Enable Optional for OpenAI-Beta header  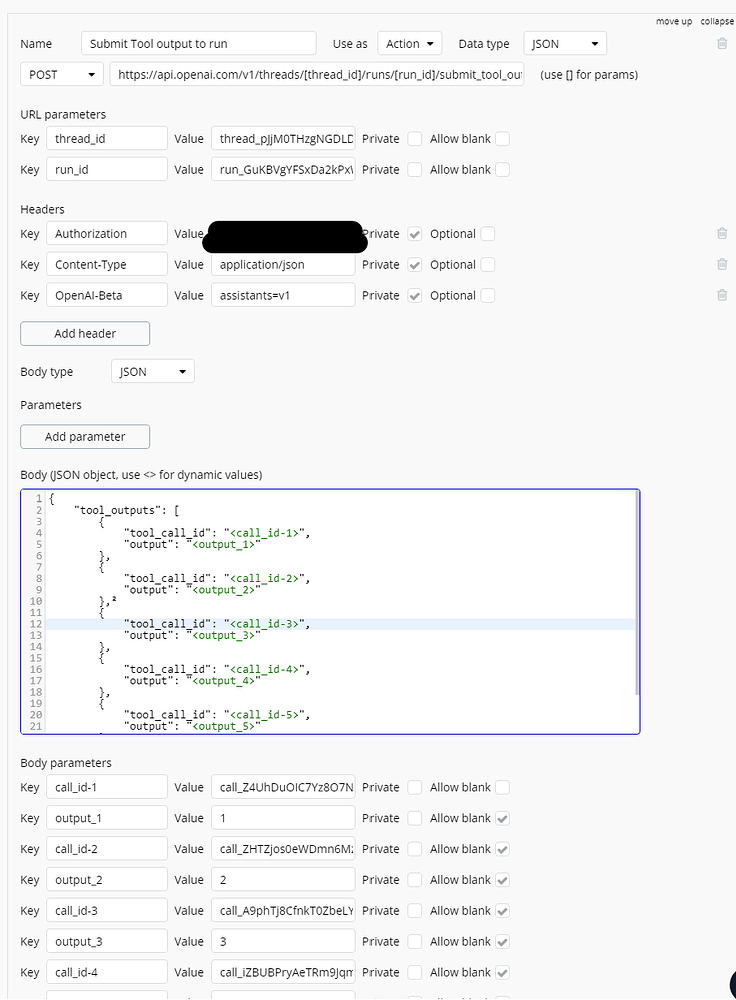click(487, 295)
